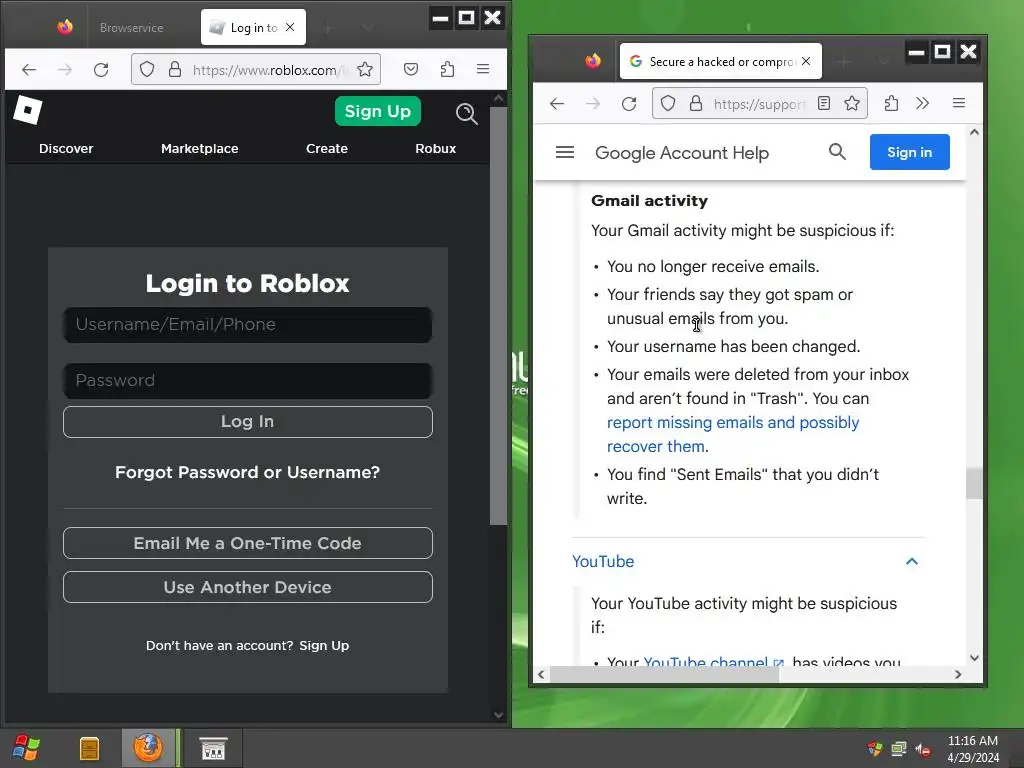Viewport: 1024px width, 768px height.
Task: Click the taskbar clock showing 11:16 AM
Action: point(973,748)
